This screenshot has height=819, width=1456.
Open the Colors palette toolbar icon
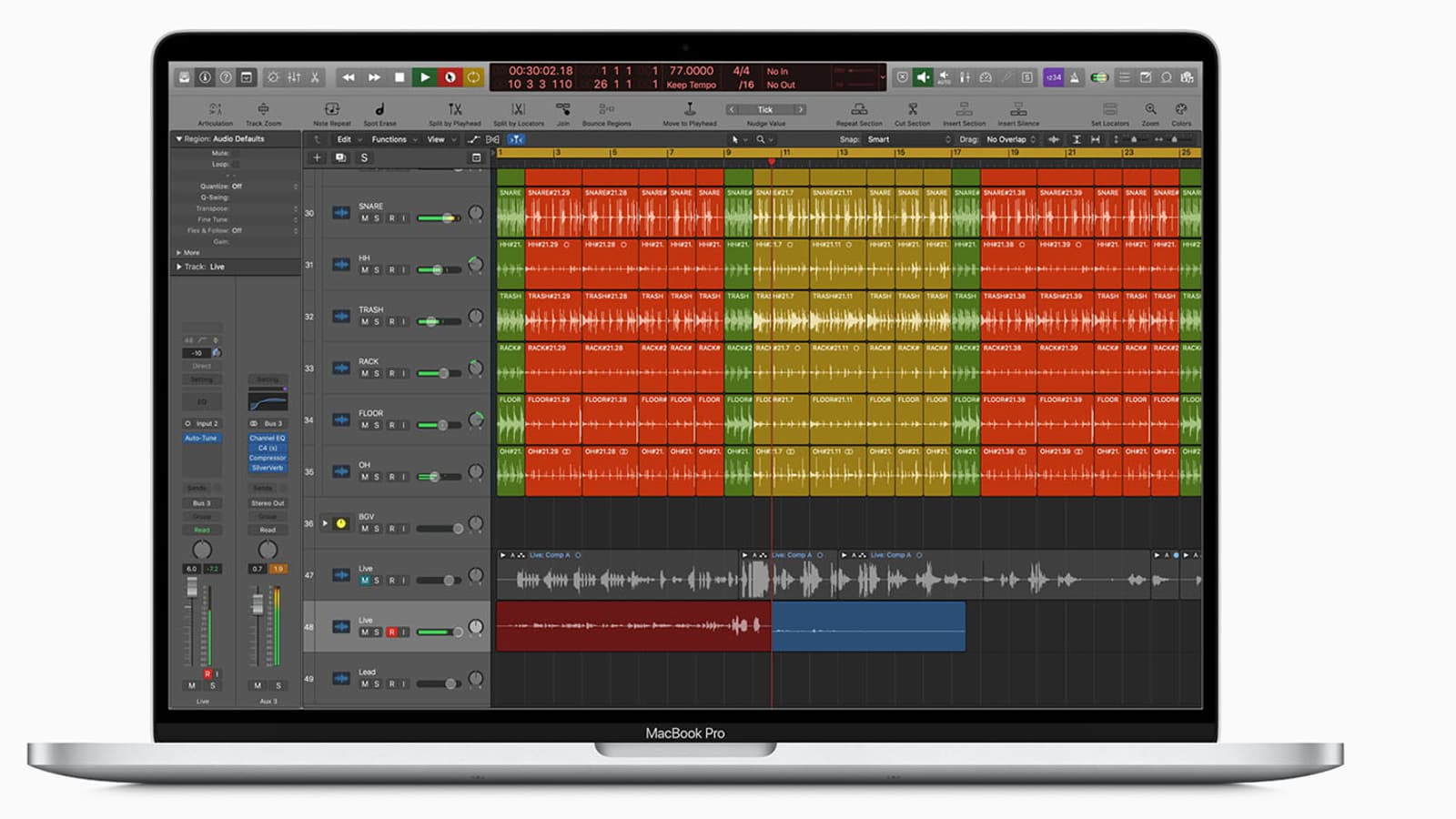[x=1181, y=109]
